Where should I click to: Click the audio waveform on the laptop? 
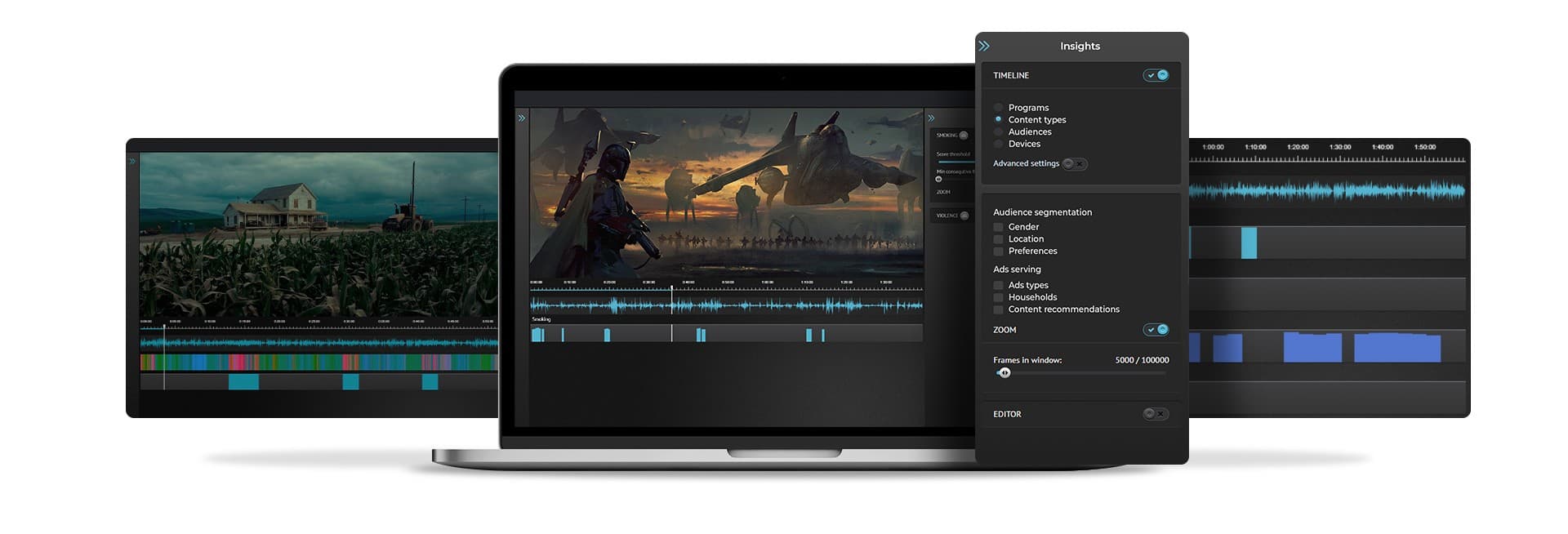pos(726,305)
